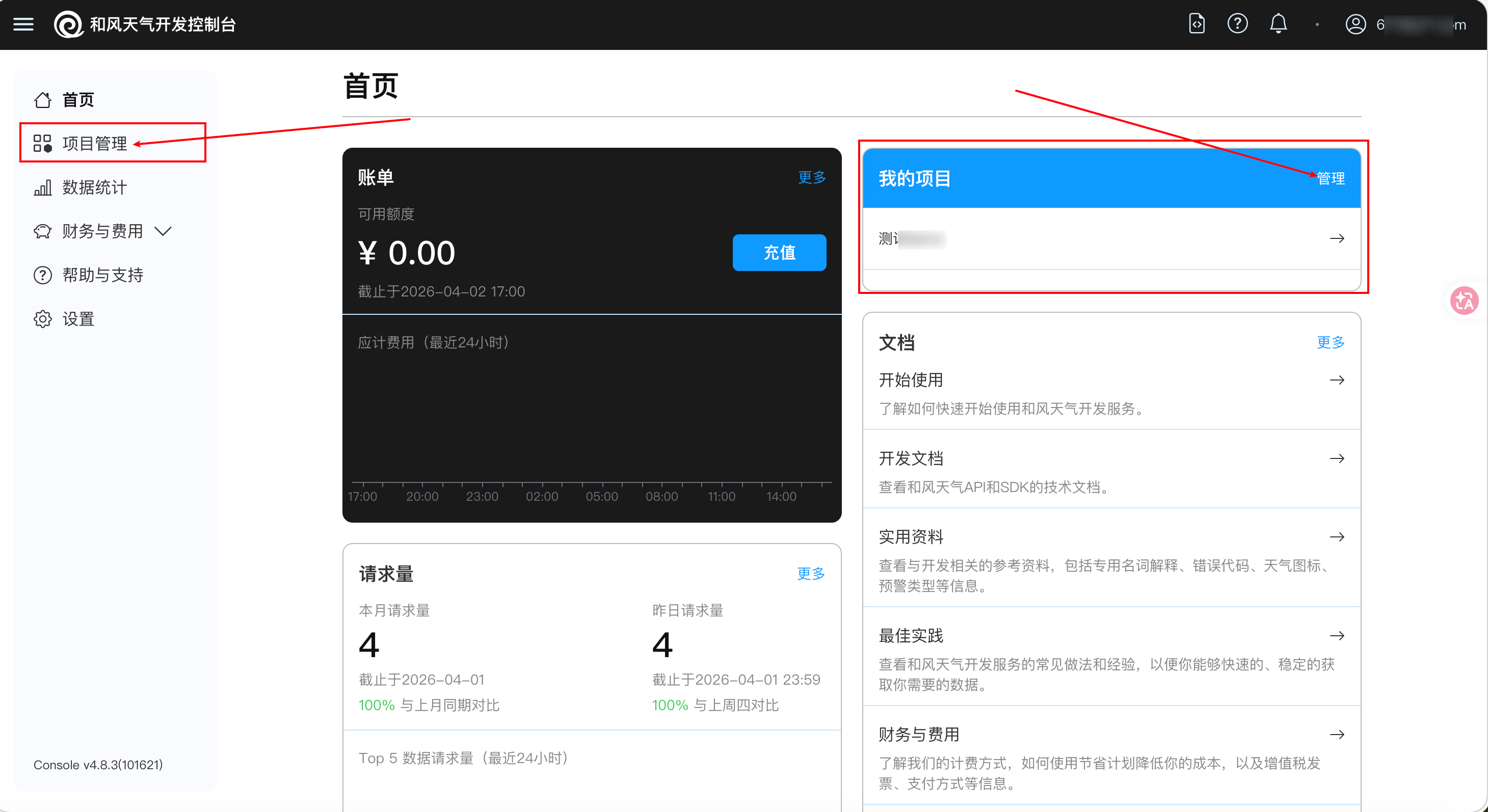Click the QWeather logo icon
This screenshot has height=812, width=1488.
click(68, 25)
